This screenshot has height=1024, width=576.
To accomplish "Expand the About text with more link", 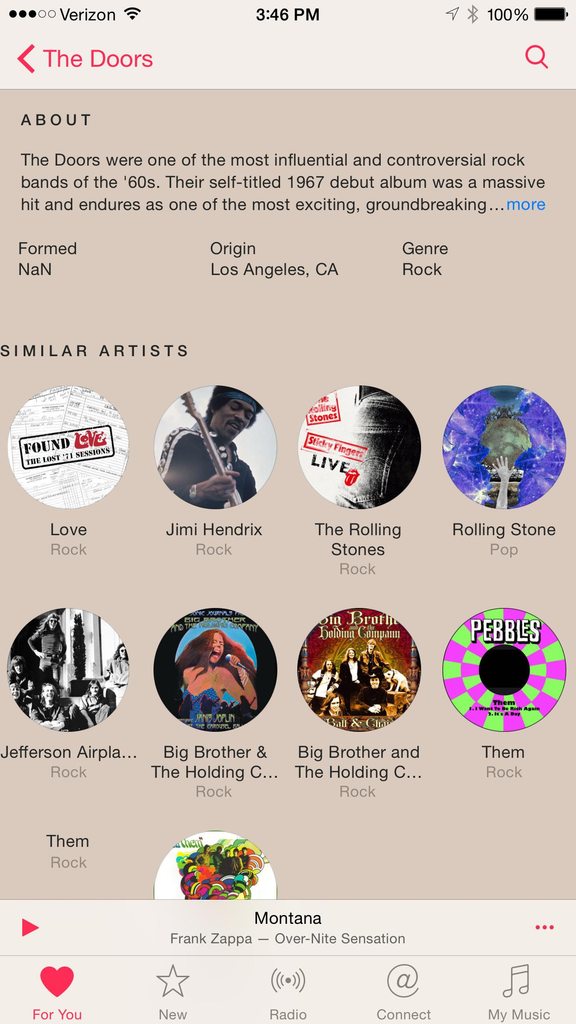I will click(x=526, y=204).
